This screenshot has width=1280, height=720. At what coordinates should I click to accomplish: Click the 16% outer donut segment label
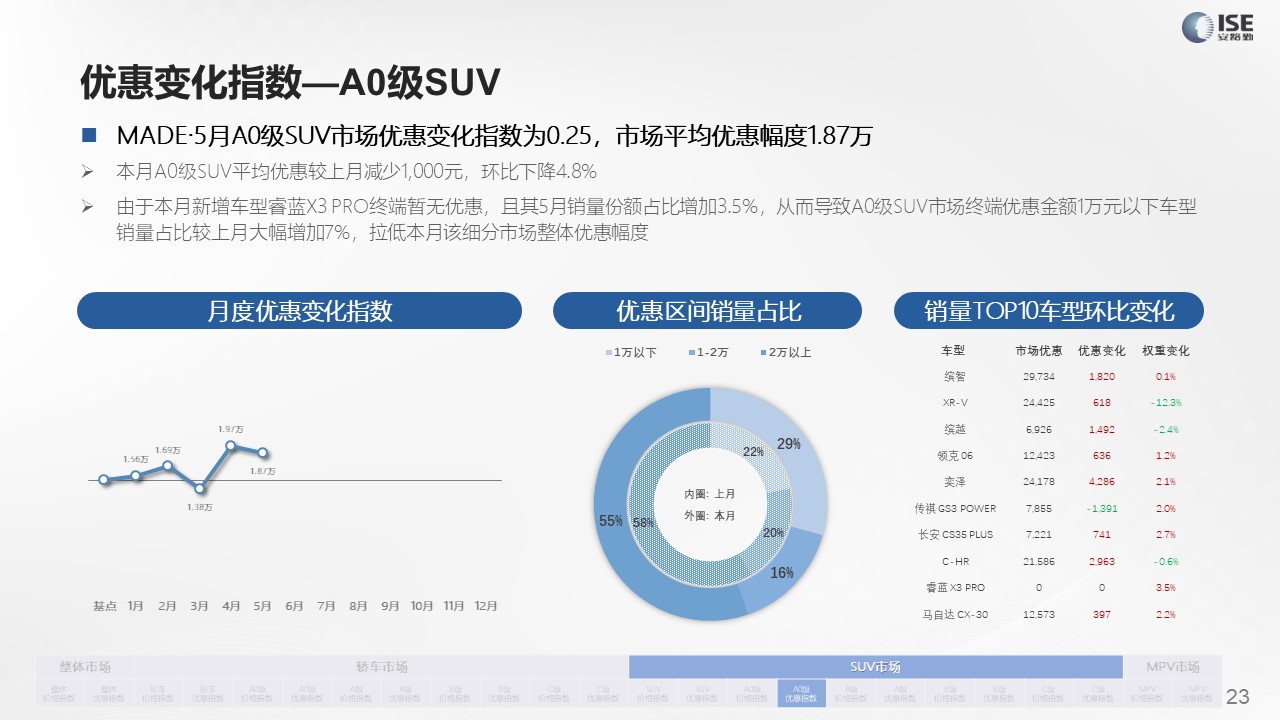tap(782, 573)
